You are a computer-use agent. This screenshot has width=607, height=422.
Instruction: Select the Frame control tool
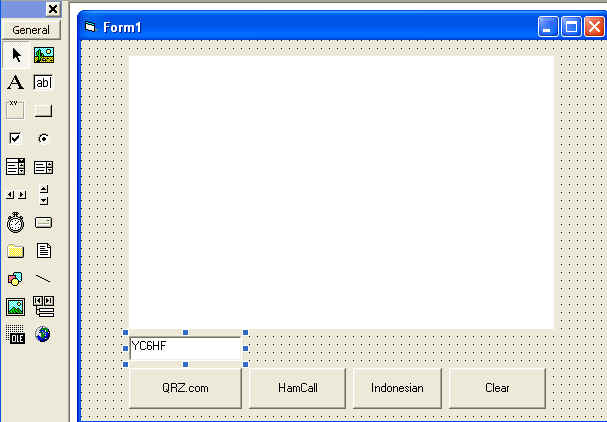[x=15, y=110]
